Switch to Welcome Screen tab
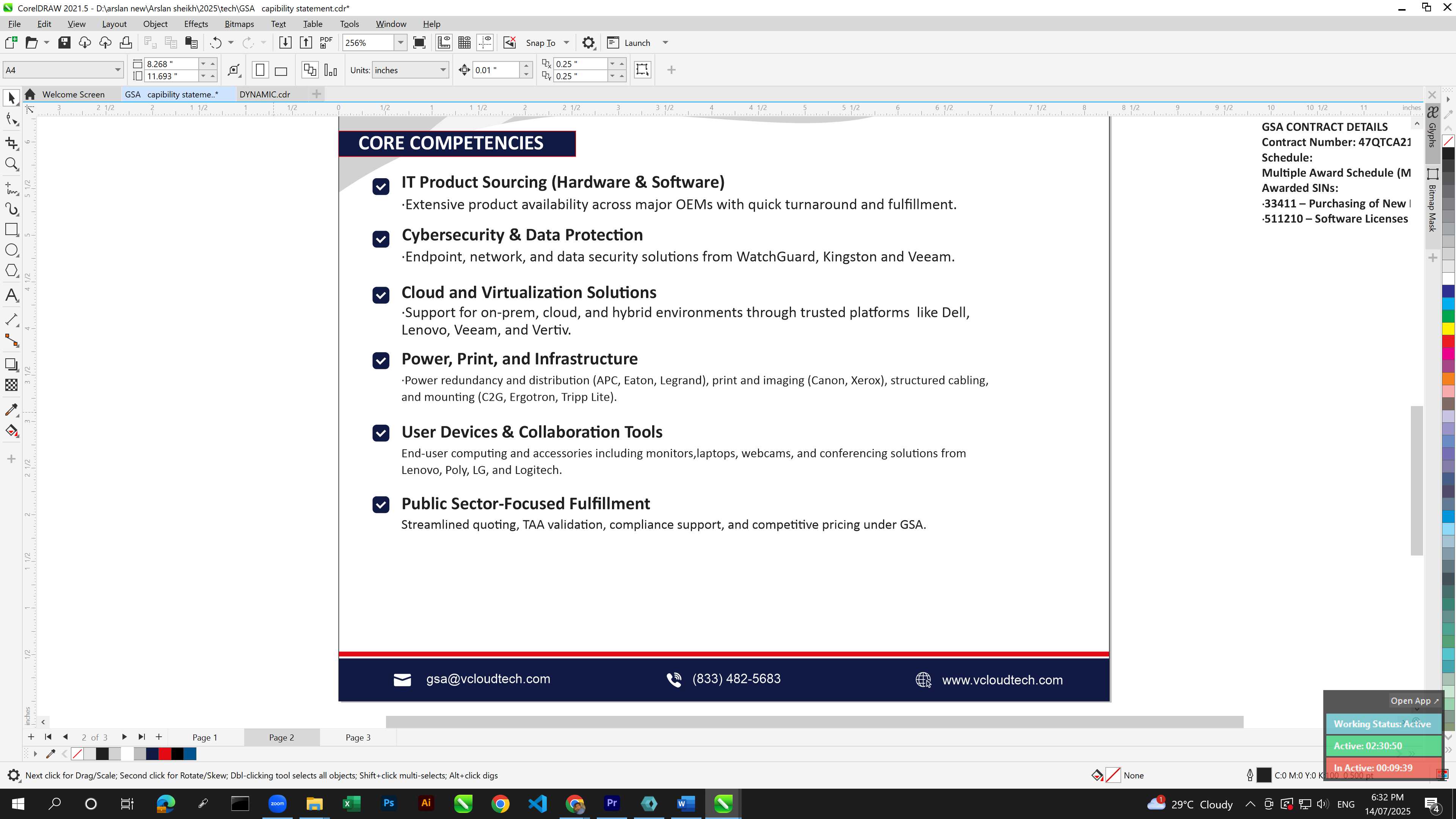This screenshot has width=1456, height=819. (x=74, y=94)
